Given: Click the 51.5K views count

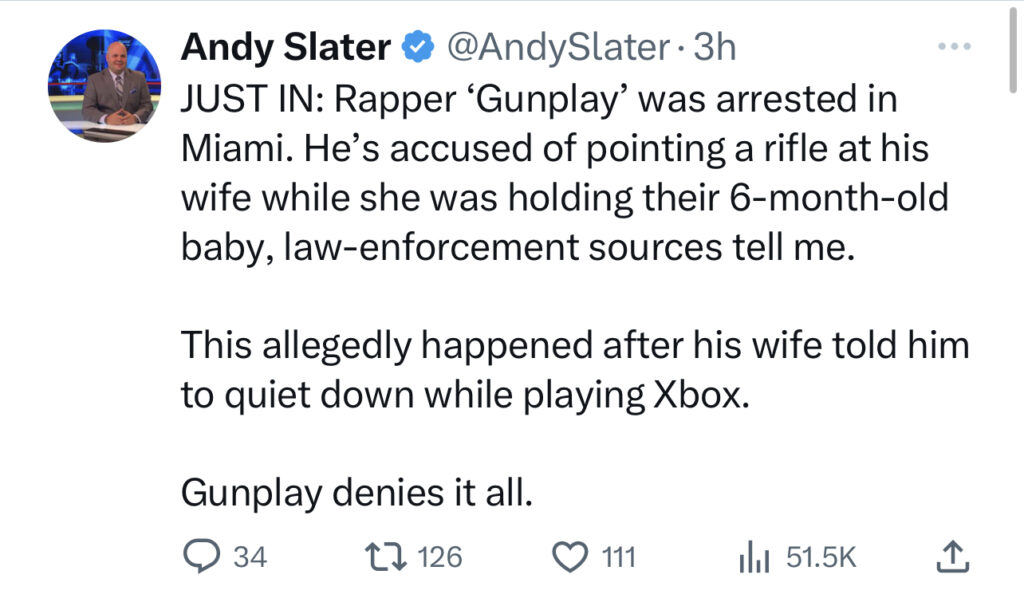Looking at the screenshot, I should 821,558.
